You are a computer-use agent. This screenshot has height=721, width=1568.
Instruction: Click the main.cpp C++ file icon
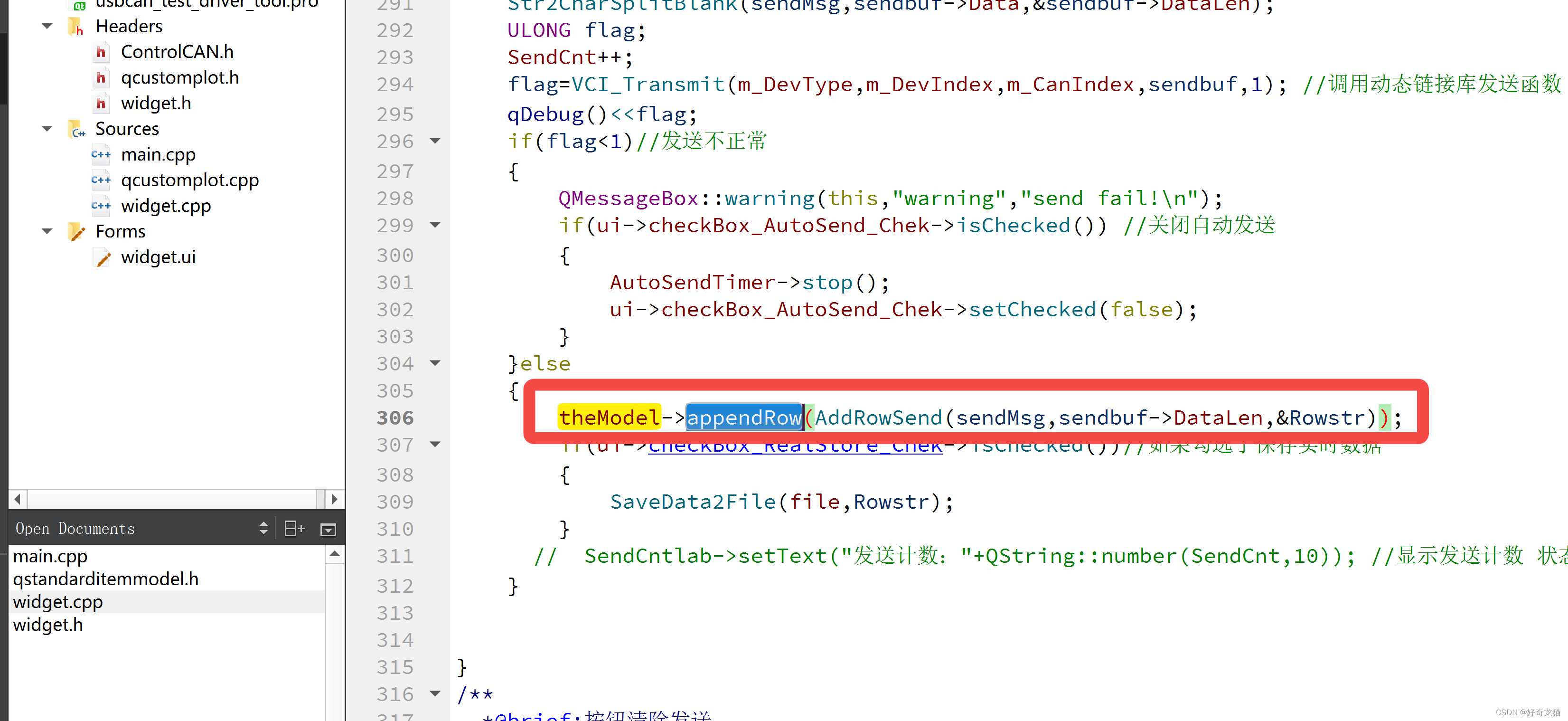(101, 155)
